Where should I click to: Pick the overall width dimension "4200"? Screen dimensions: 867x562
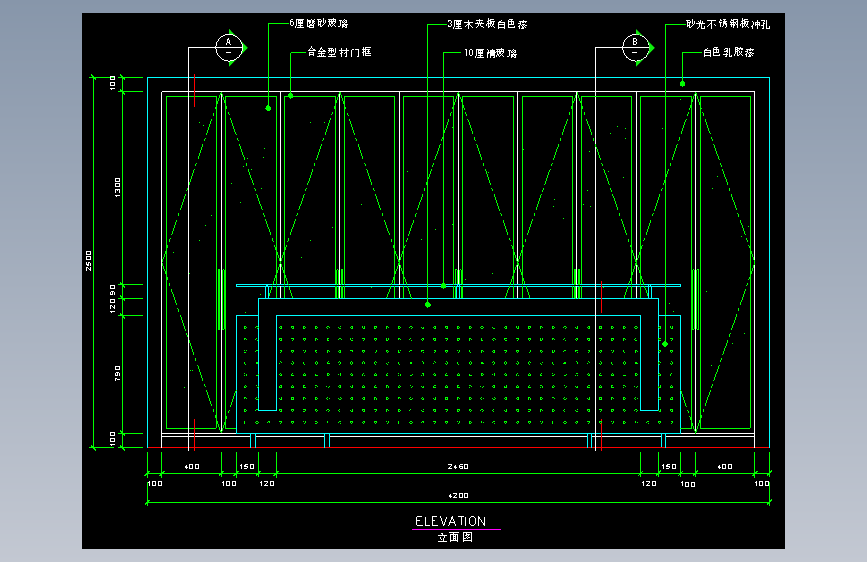click(458, 496)
